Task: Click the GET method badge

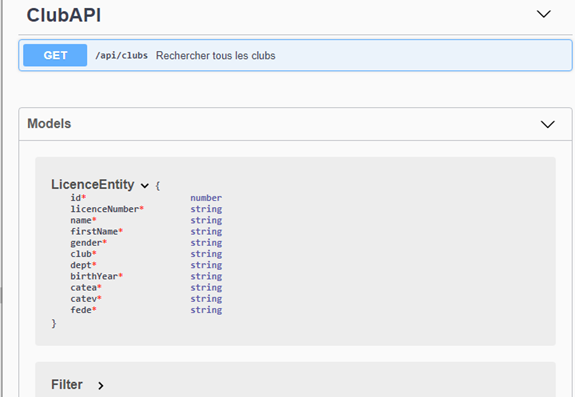Action: (55, 55)
